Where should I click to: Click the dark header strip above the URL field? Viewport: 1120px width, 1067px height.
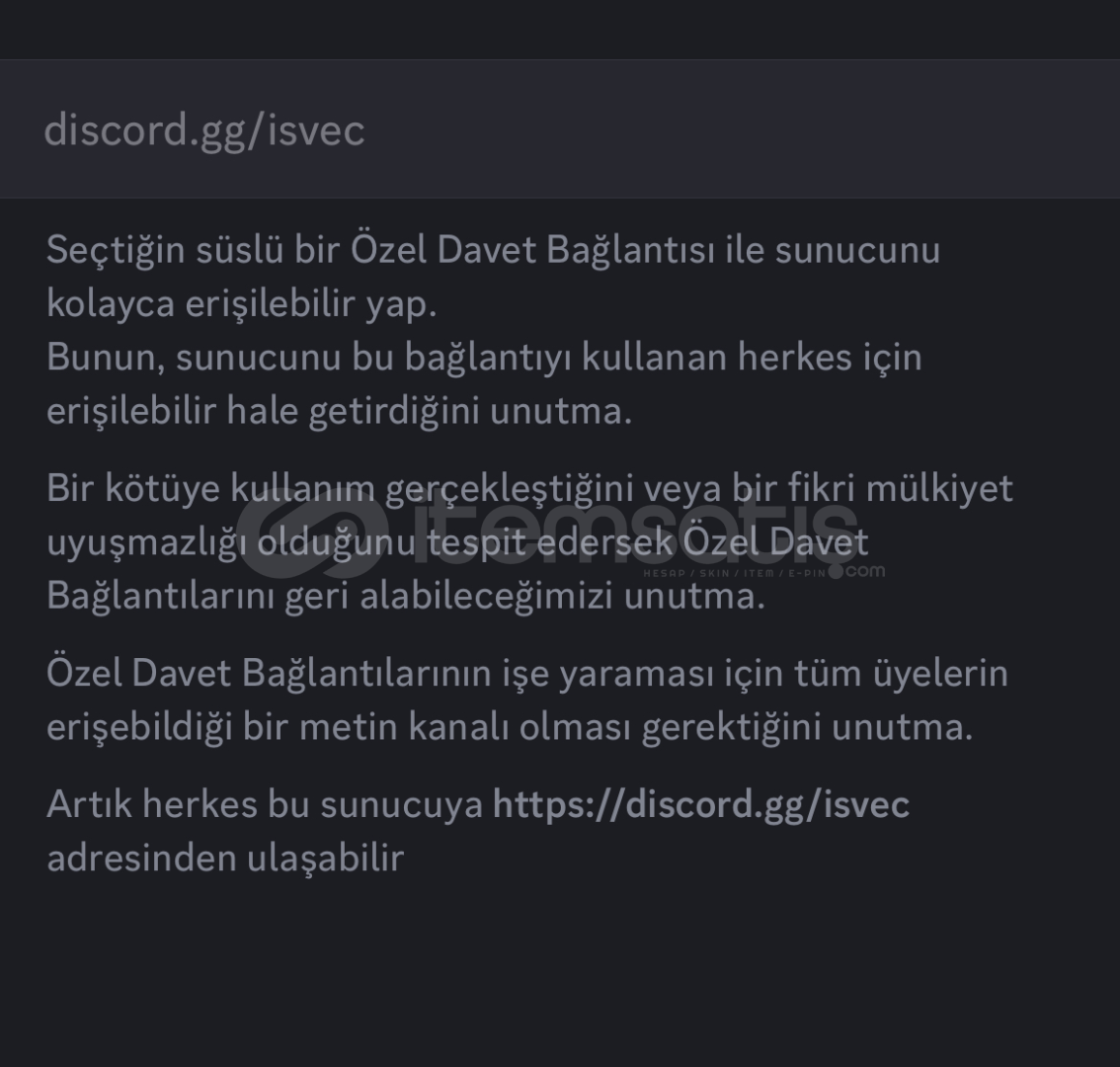(560, 30)
